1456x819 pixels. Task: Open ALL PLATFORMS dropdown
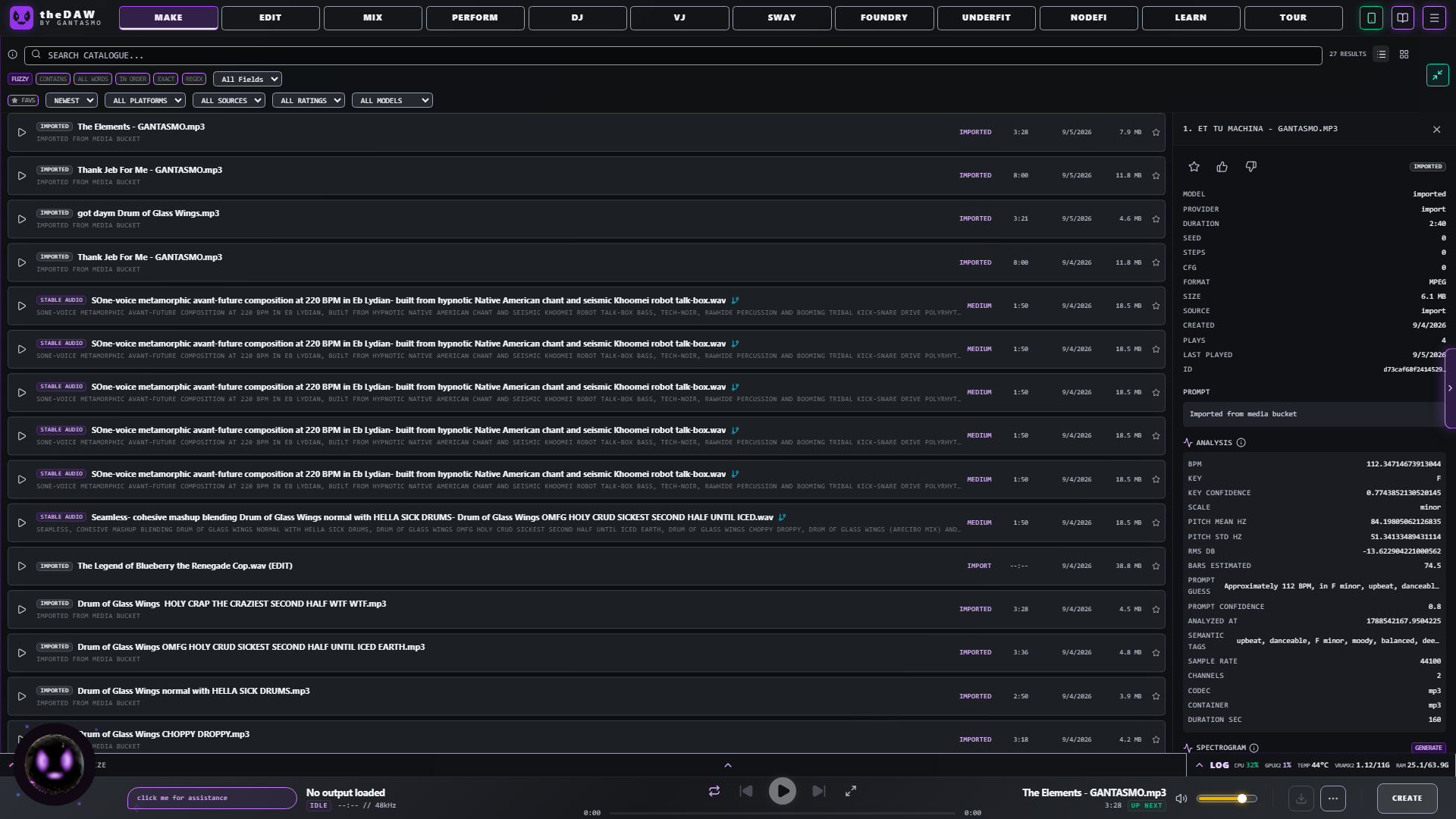coord(145,100)
